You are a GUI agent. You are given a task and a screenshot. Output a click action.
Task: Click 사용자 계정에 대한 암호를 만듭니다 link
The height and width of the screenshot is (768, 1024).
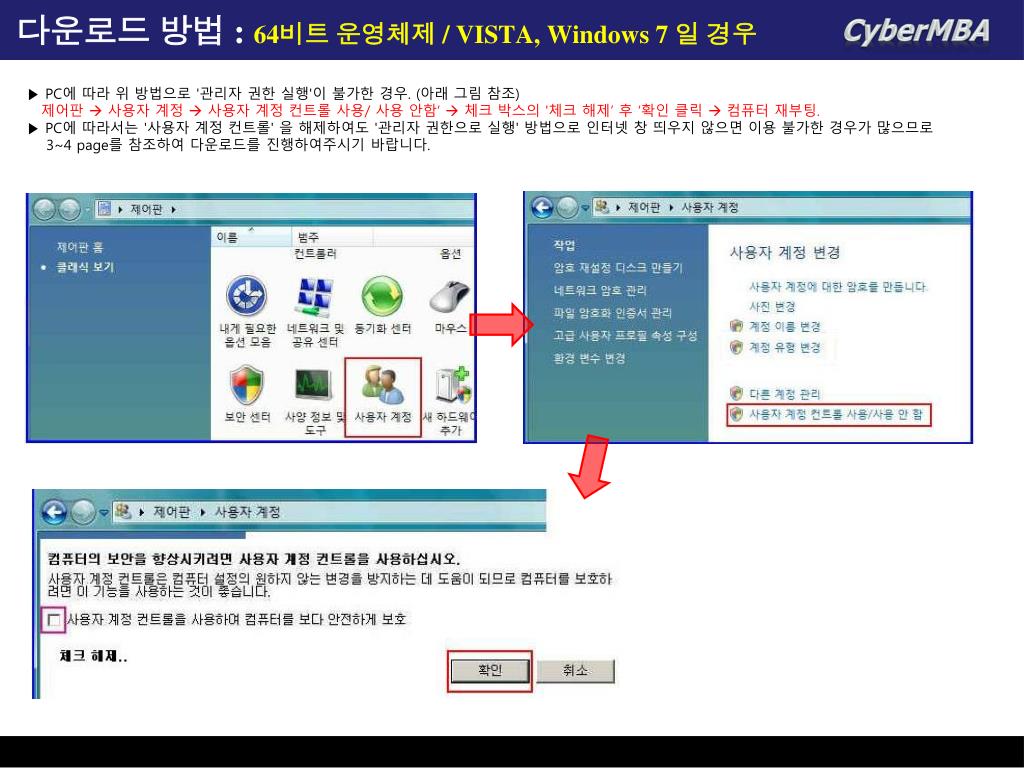tap(838, 287)
